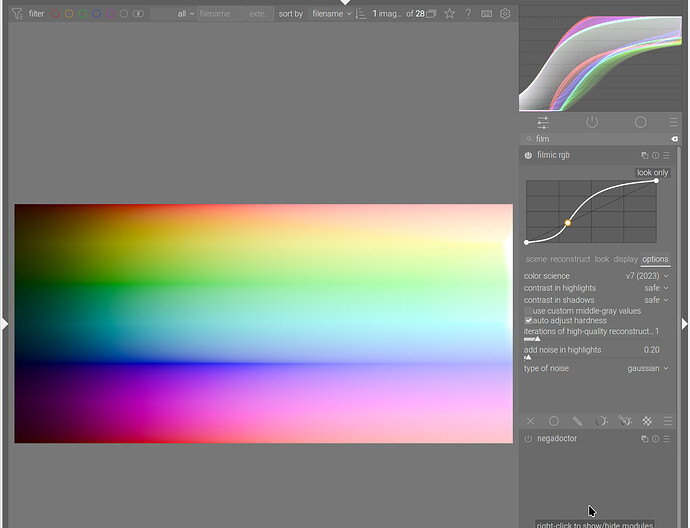This screenshot has width=690, height=528.
Task: Show active modules power-icon tab
Action: [x=592, y=122]
